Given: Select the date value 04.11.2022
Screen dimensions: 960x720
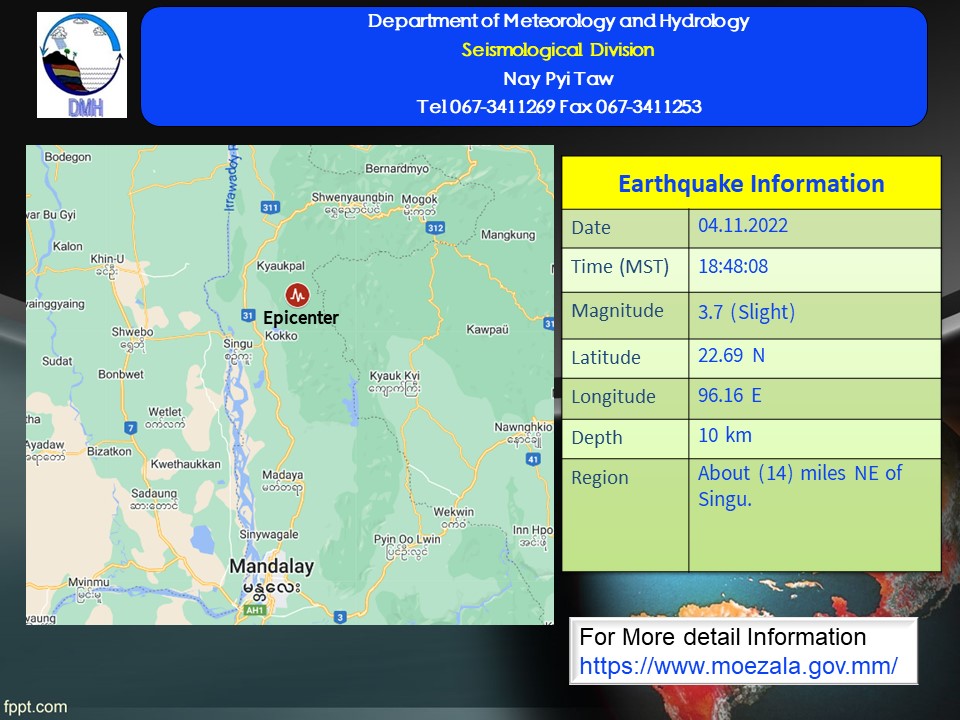Looking at the screenshot, I should click(x=743, y=225).
